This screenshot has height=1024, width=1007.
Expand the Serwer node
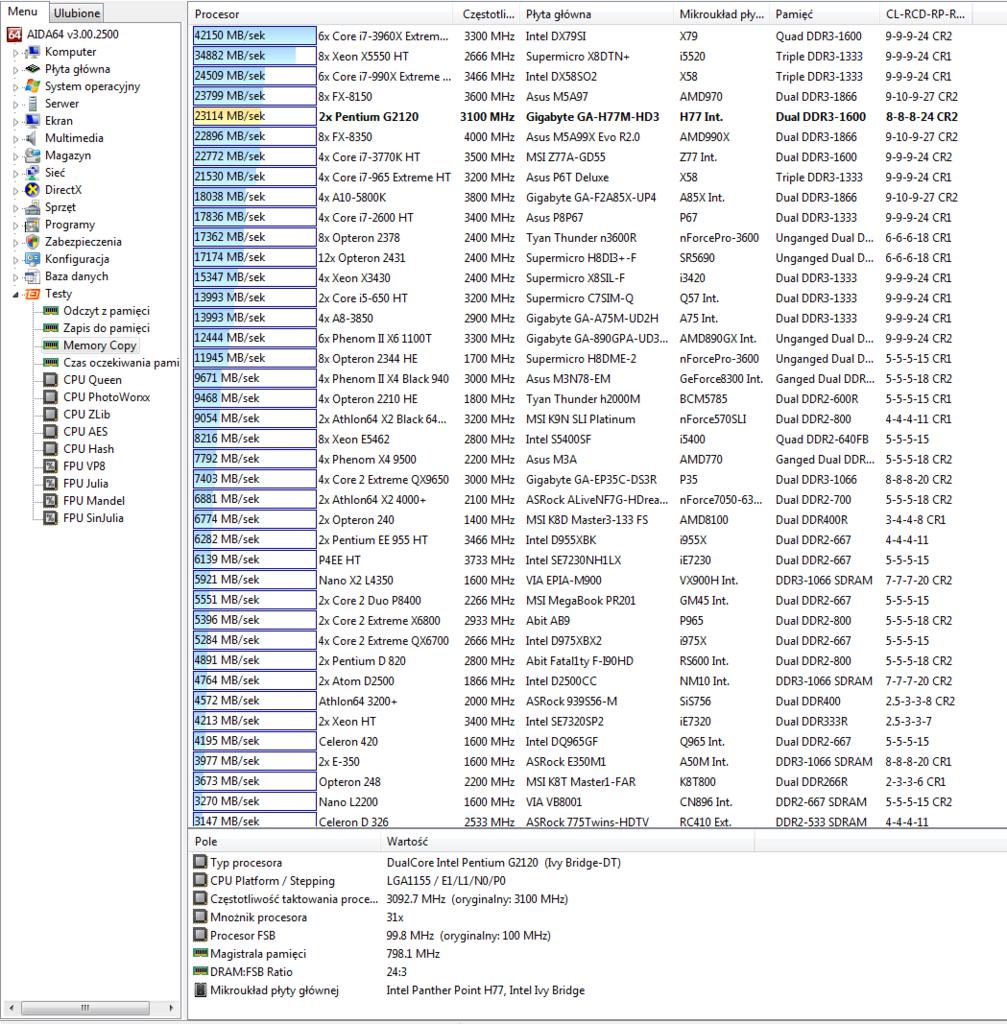16,104
